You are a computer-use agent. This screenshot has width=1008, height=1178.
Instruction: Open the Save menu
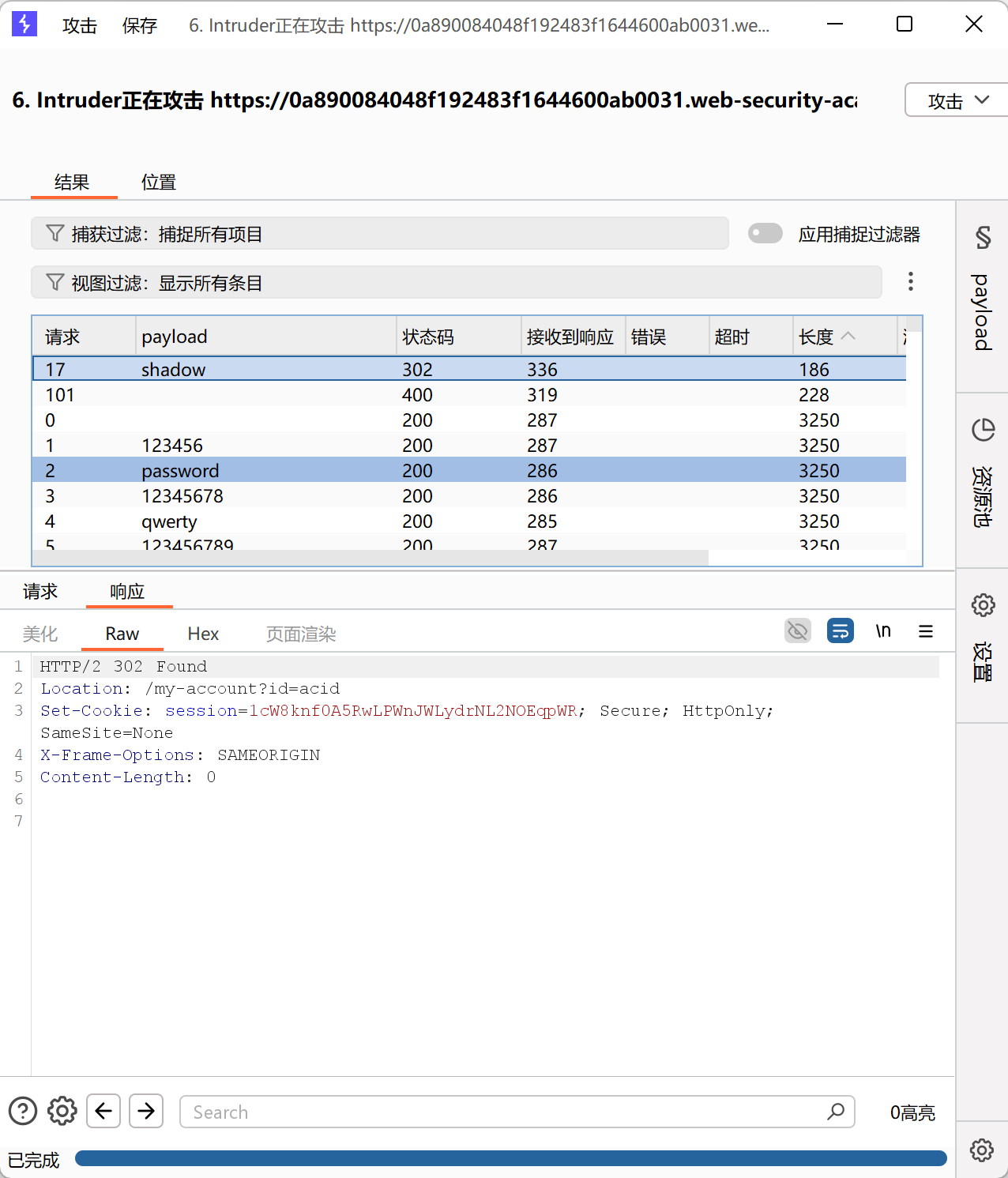click(140, 25)
